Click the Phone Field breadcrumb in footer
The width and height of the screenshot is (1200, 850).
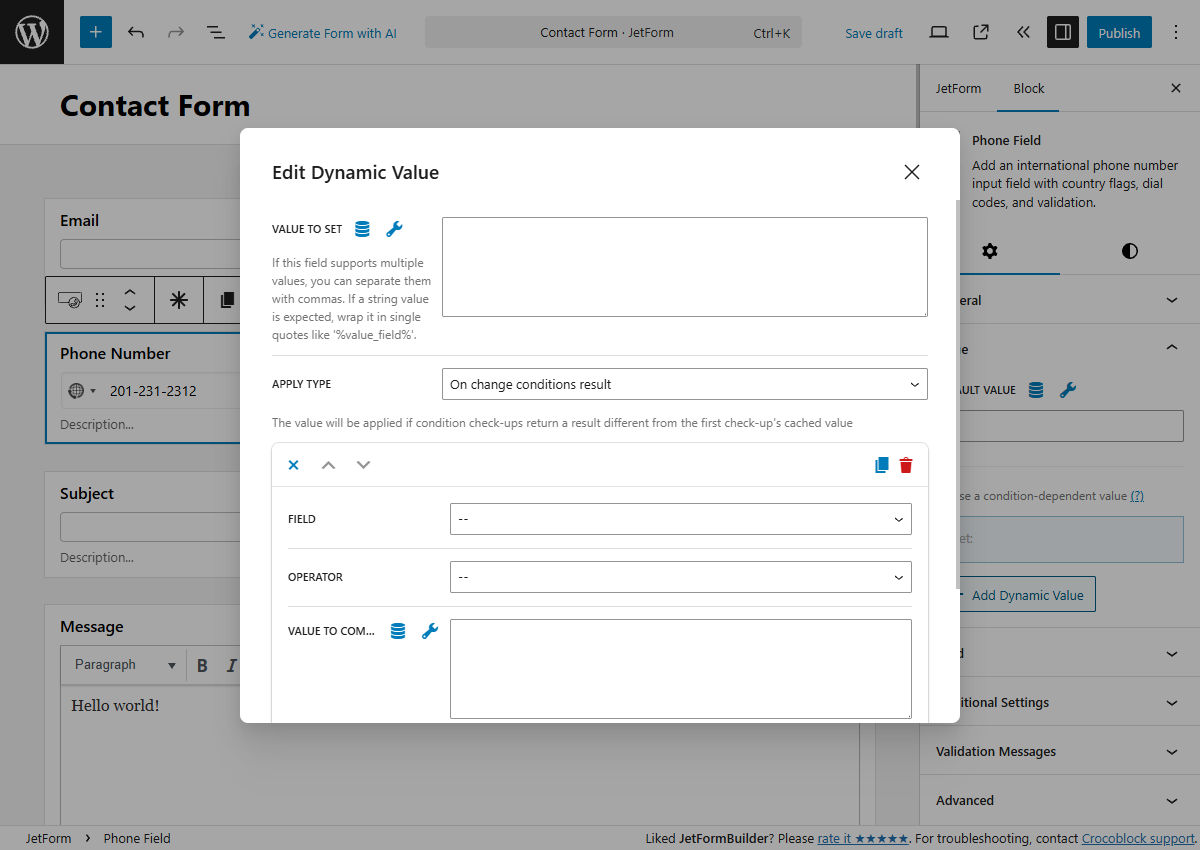[137, 838]
